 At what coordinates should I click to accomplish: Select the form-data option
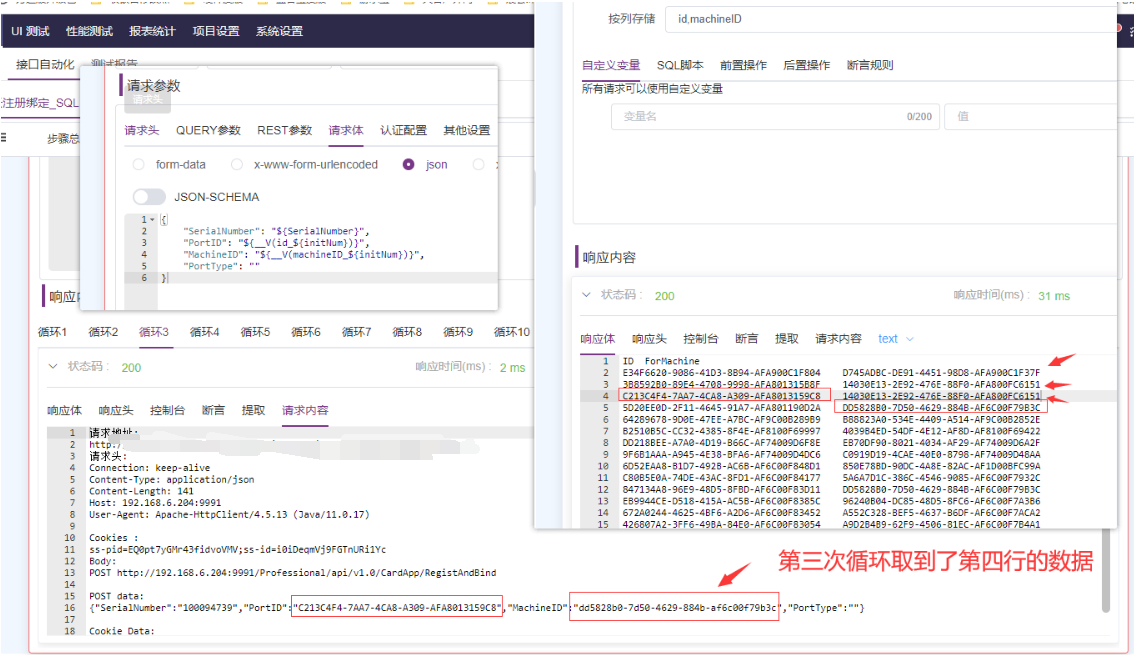coord(136,164)
